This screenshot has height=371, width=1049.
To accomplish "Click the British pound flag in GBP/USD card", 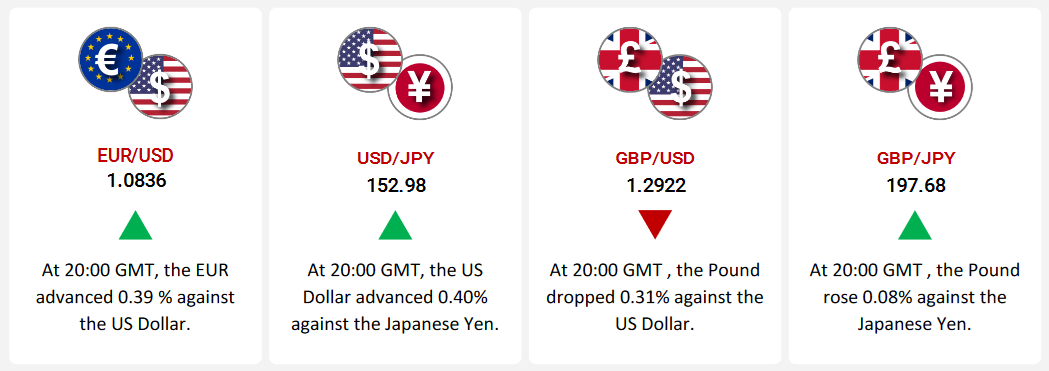I will (x=630, y=59).
